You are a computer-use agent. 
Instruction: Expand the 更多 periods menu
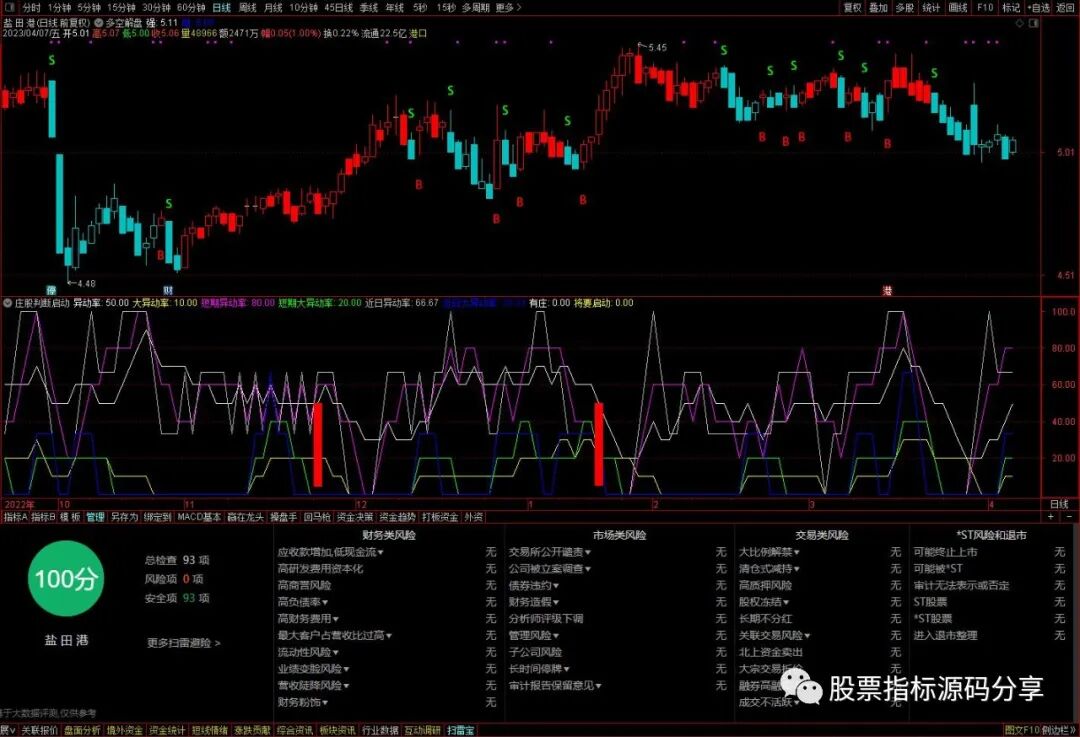[x=508, y=8]
